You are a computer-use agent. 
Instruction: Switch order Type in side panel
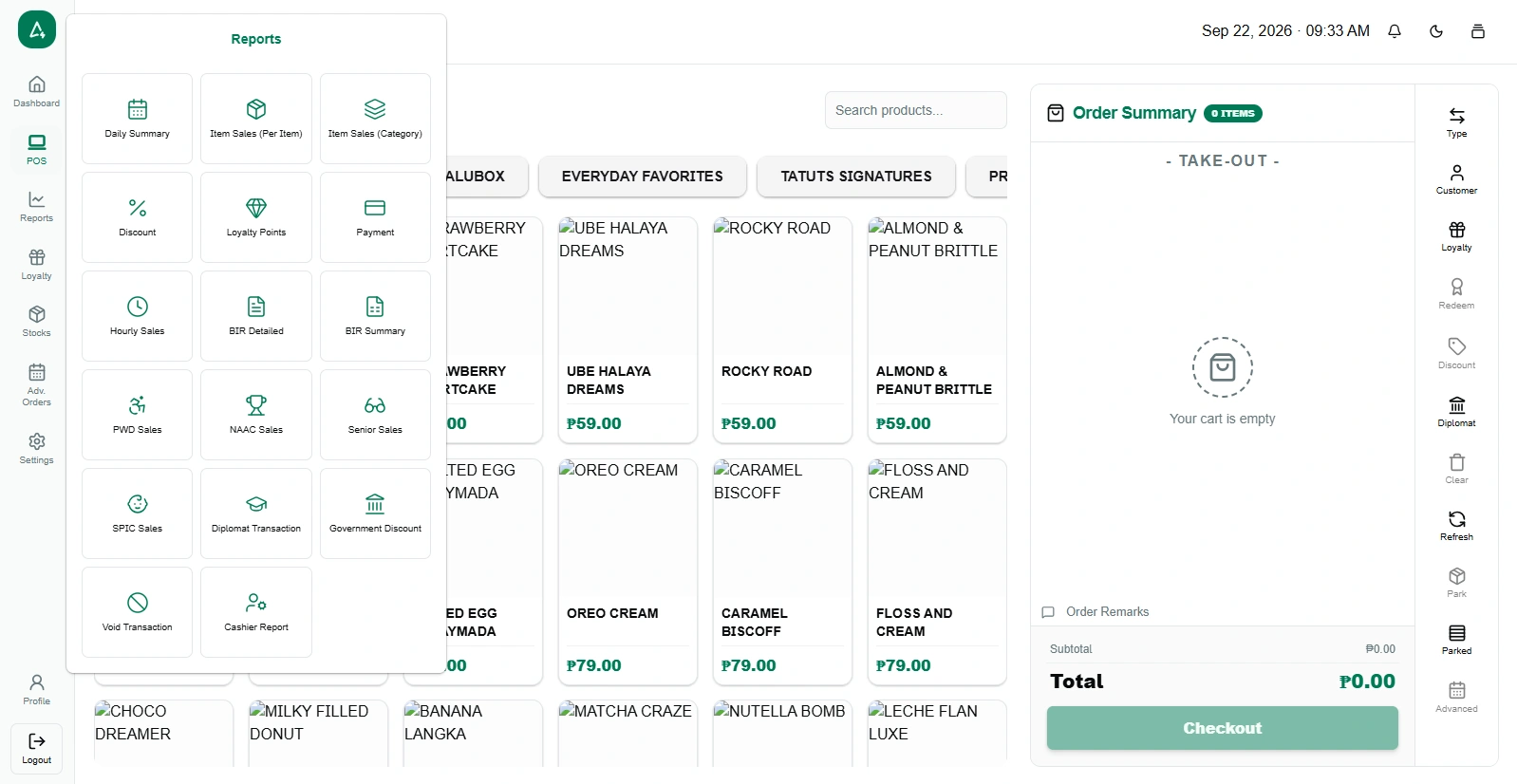click(x=1456, y=122)
